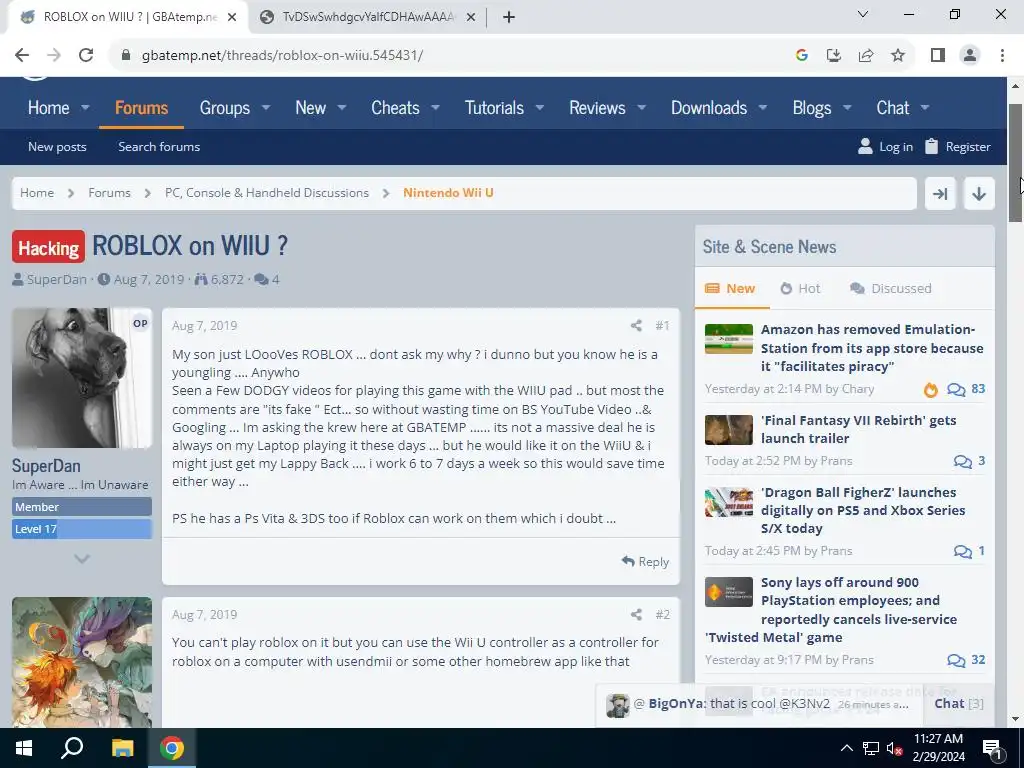Image resolution: width=1024 pixels, height=768 pixels.
Task: Expand Groups menu dropdown arrow
Action: (x=266, y=108)
